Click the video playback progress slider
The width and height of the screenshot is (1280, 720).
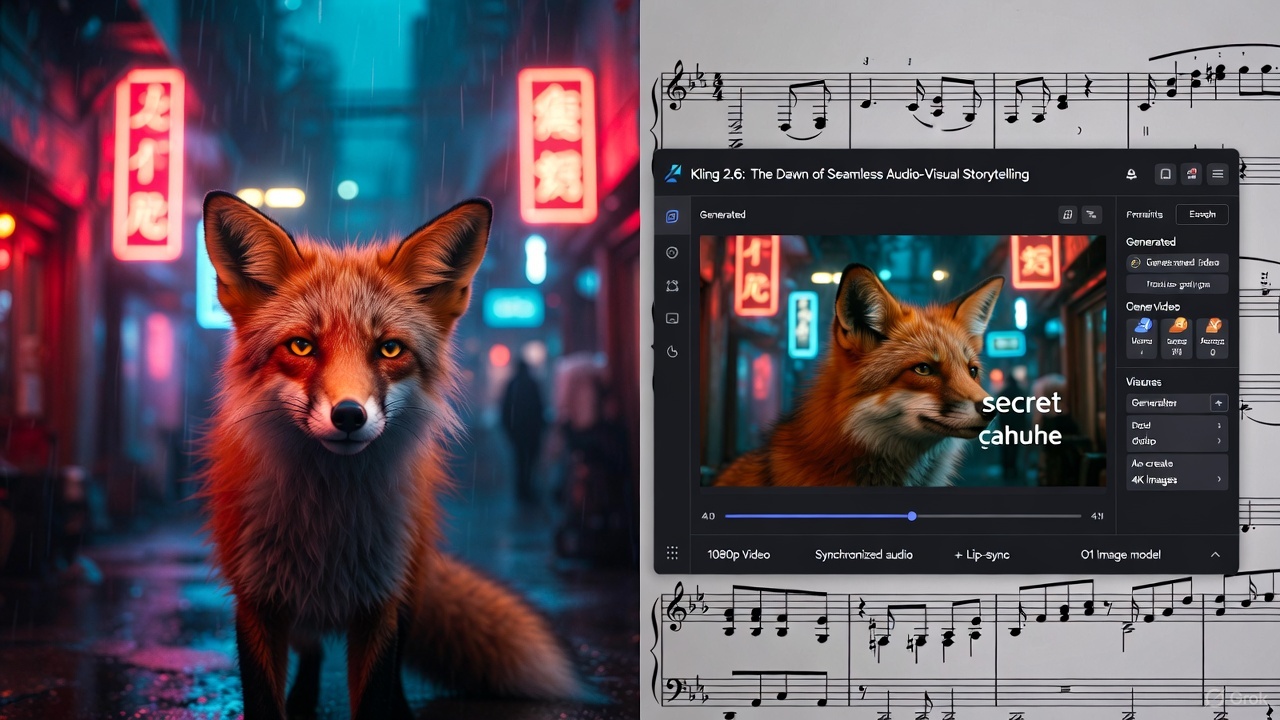(x=910, y=516)
